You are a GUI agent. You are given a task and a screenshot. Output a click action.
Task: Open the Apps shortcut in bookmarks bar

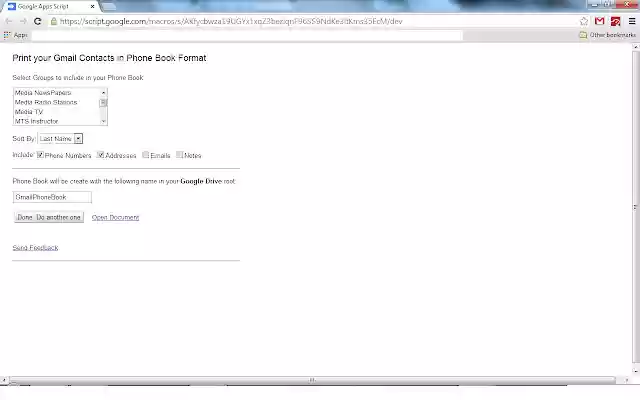click(x=16, y=35)
